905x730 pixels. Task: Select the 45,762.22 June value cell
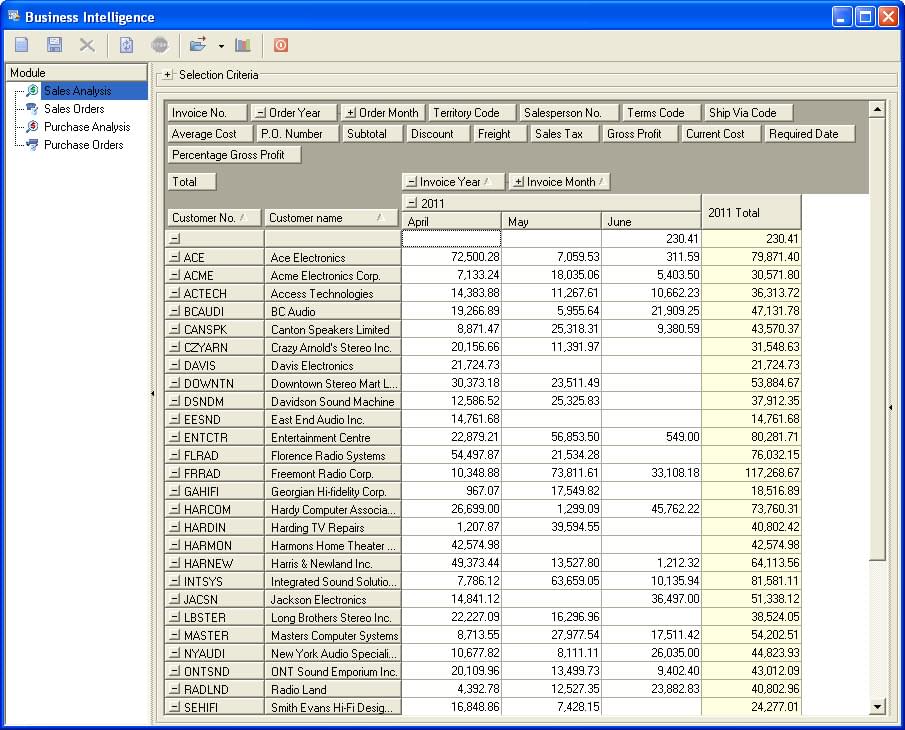coord(652,509)
